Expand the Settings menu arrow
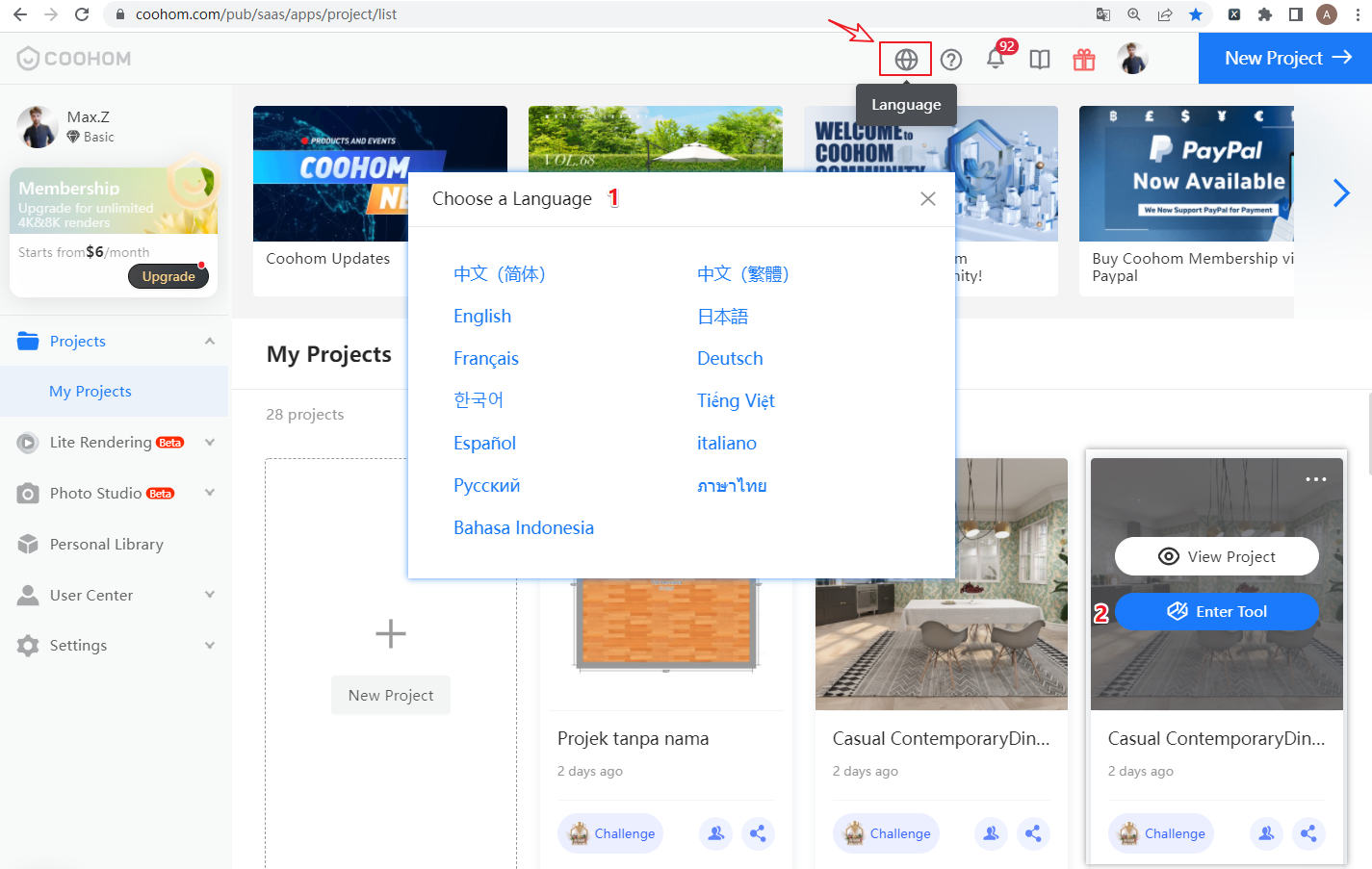Viewport: 1372px width, 869px height. tap(210, 646)
